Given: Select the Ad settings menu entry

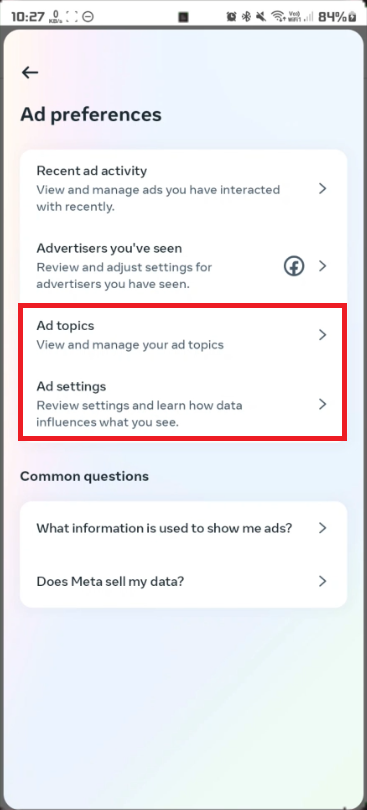Looking at the screenshot, I should [x=184, y=404].
